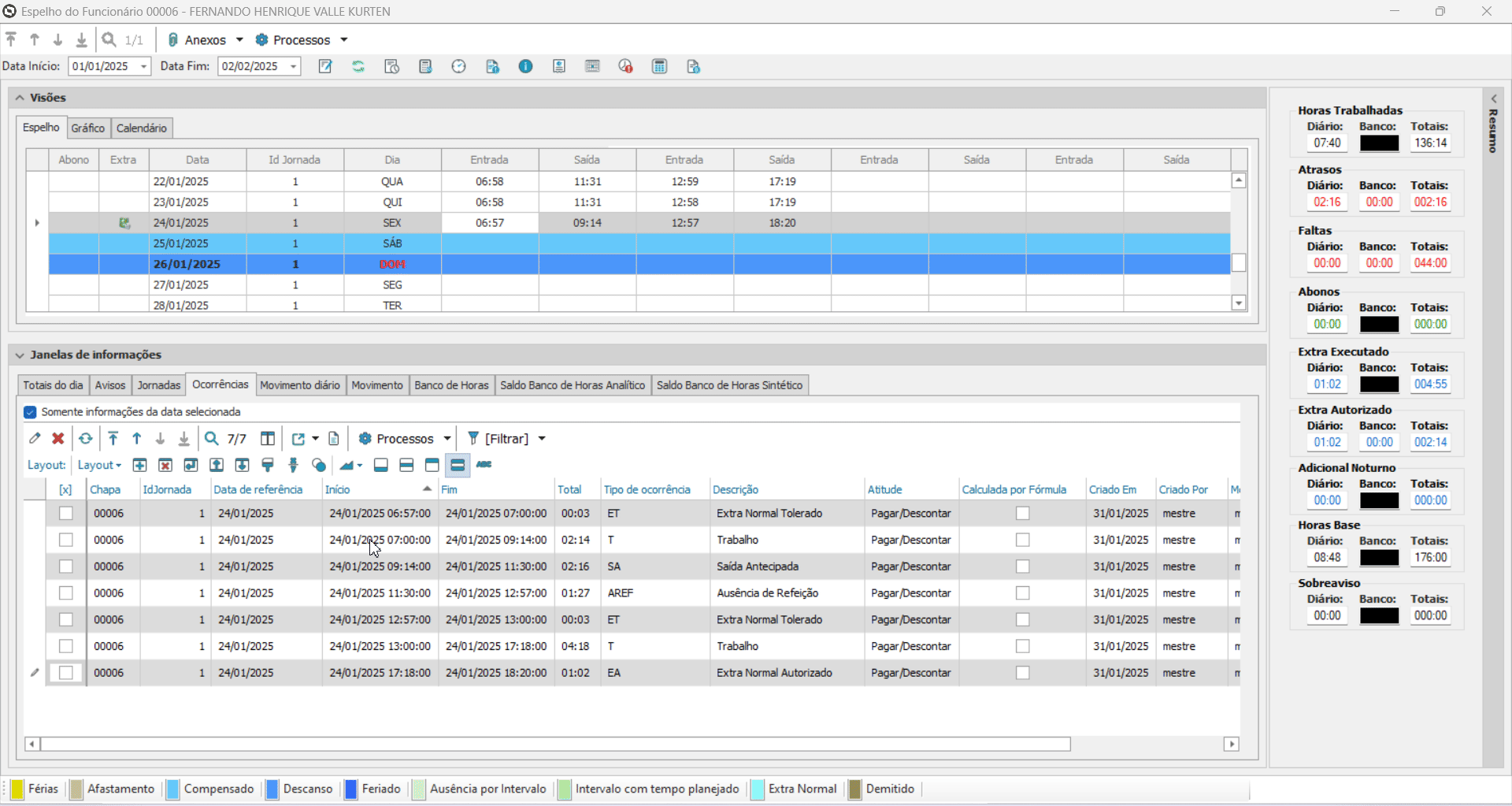Open the calculator icon in the top toolbar
This screenshot has width=1512, height=806.
click(x=660, y=66)
